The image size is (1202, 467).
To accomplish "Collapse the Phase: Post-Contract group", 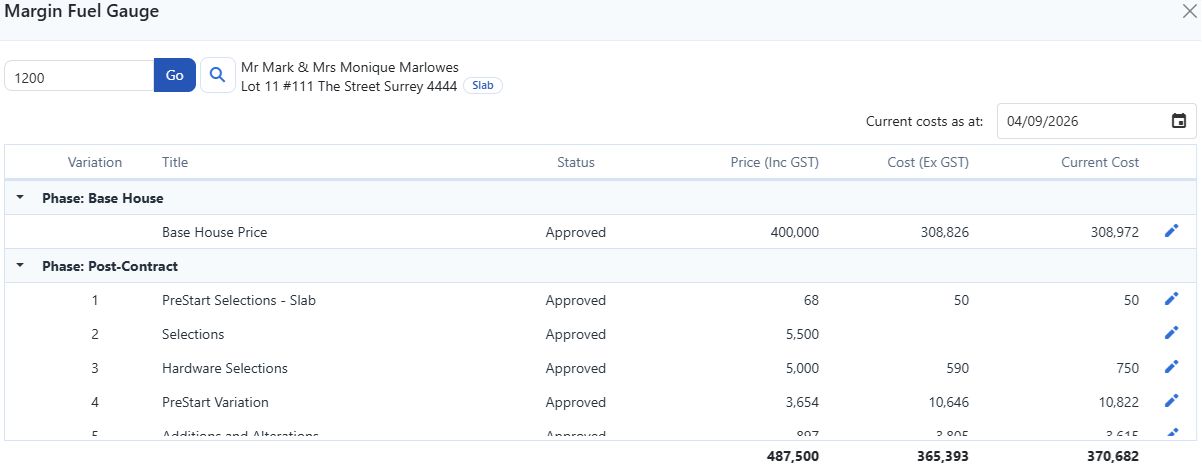I will point(20,266).
